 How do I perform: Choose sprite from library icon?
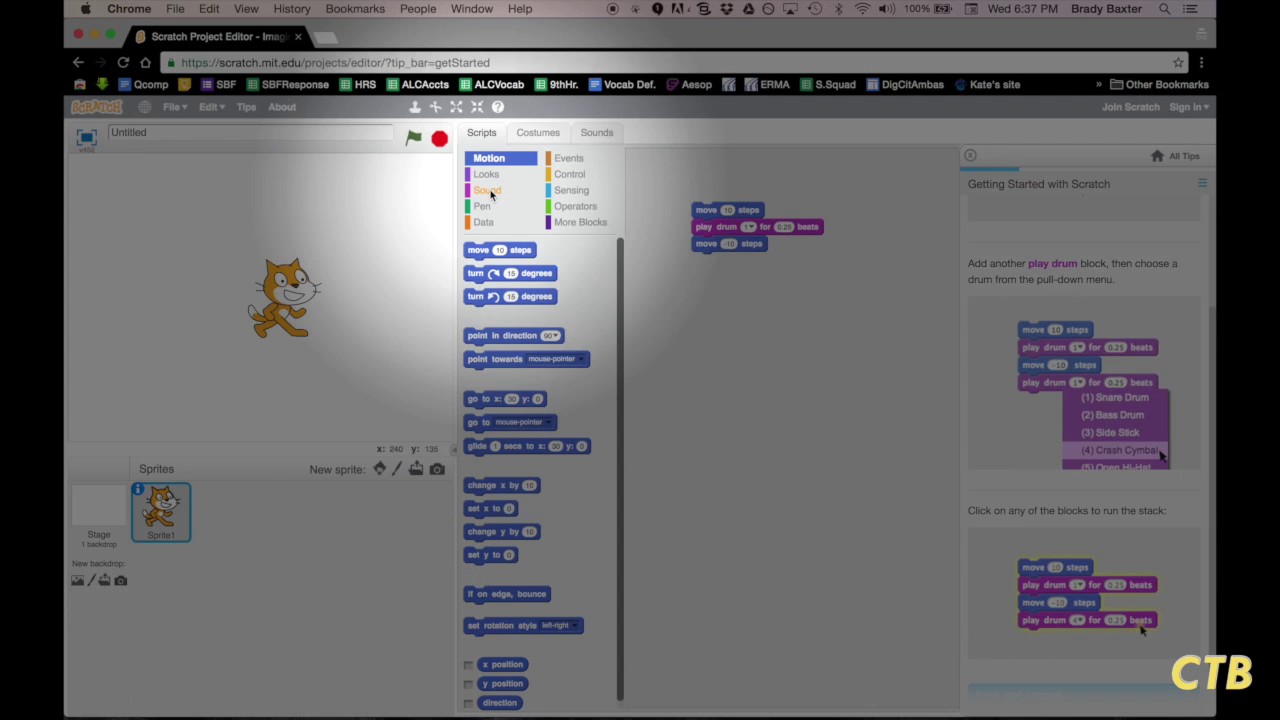point(379,469)
